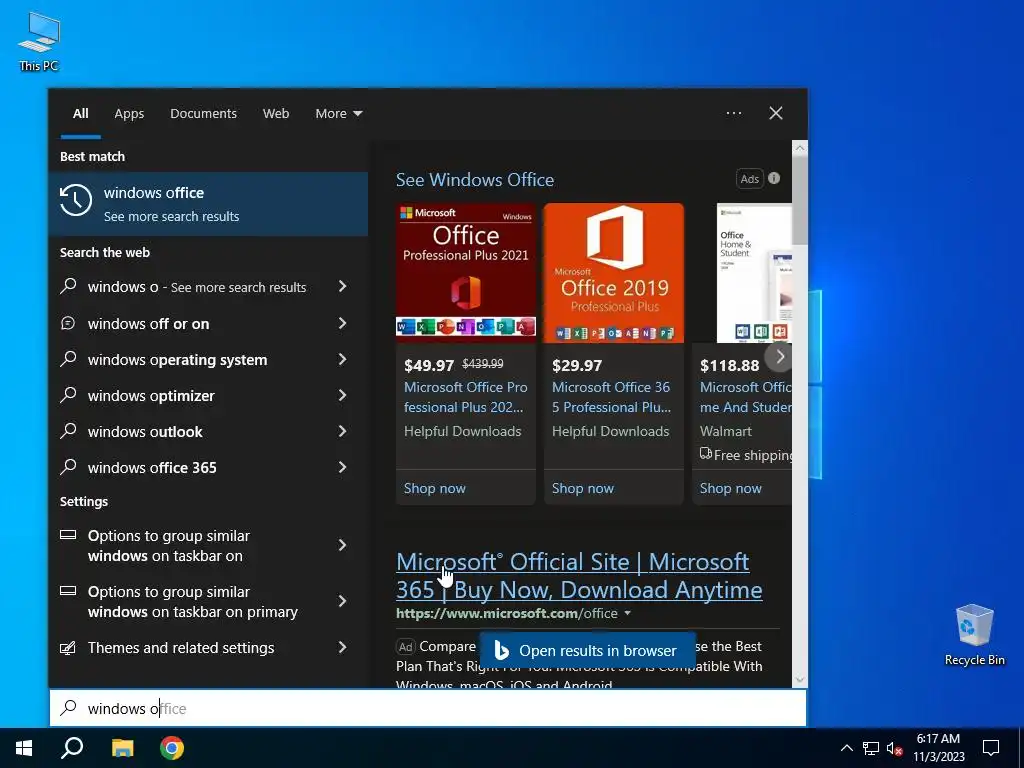This screenshot has width=1024, height=768.
Task: Expand Themes and related settings arrow
Action: (x=342, y=647)
